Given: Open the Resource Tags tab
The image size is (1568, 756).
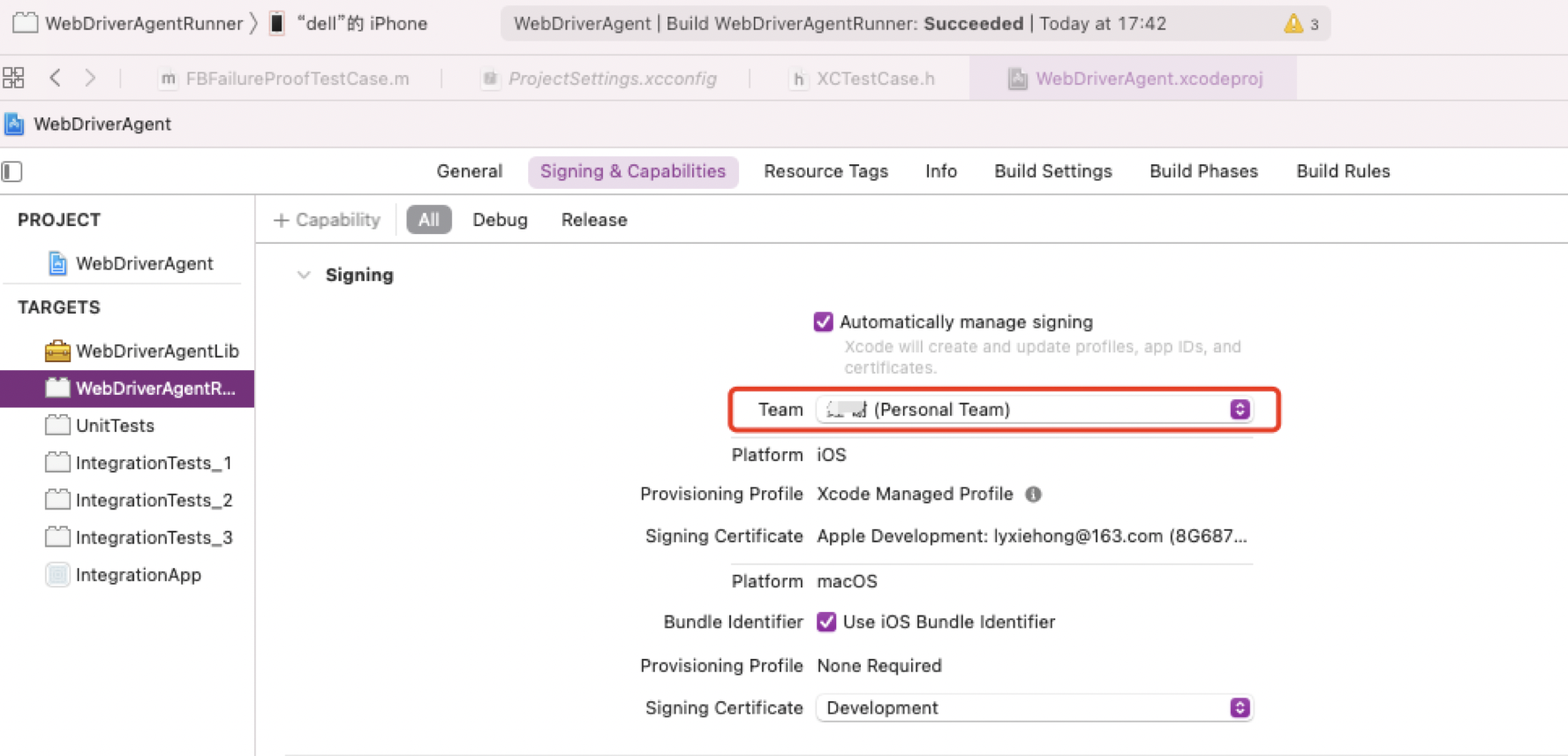Looking at the screenshot, I should (825, 171).
